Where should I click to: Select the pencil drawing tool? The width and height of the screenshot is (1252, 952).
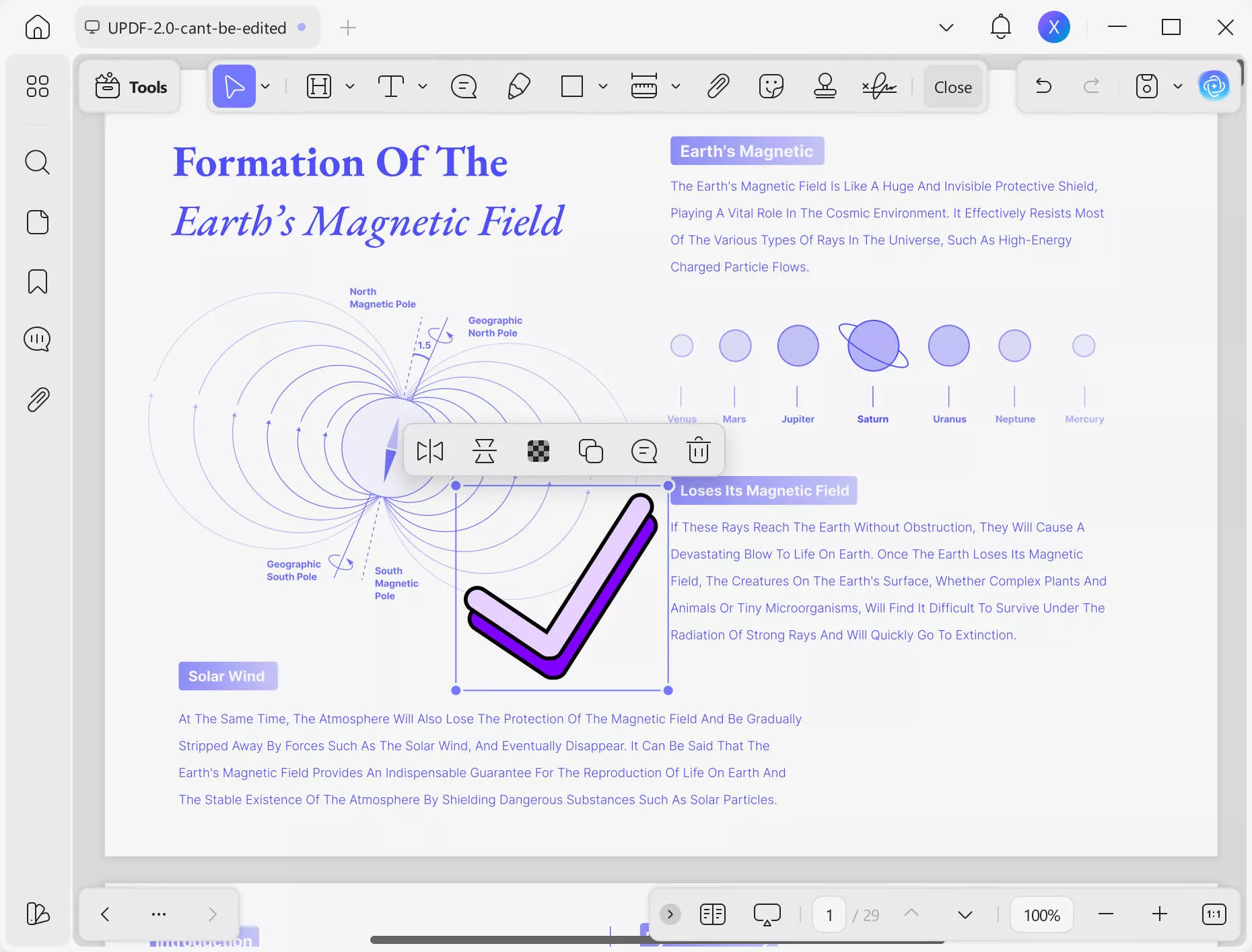click(x=518, y=86)
